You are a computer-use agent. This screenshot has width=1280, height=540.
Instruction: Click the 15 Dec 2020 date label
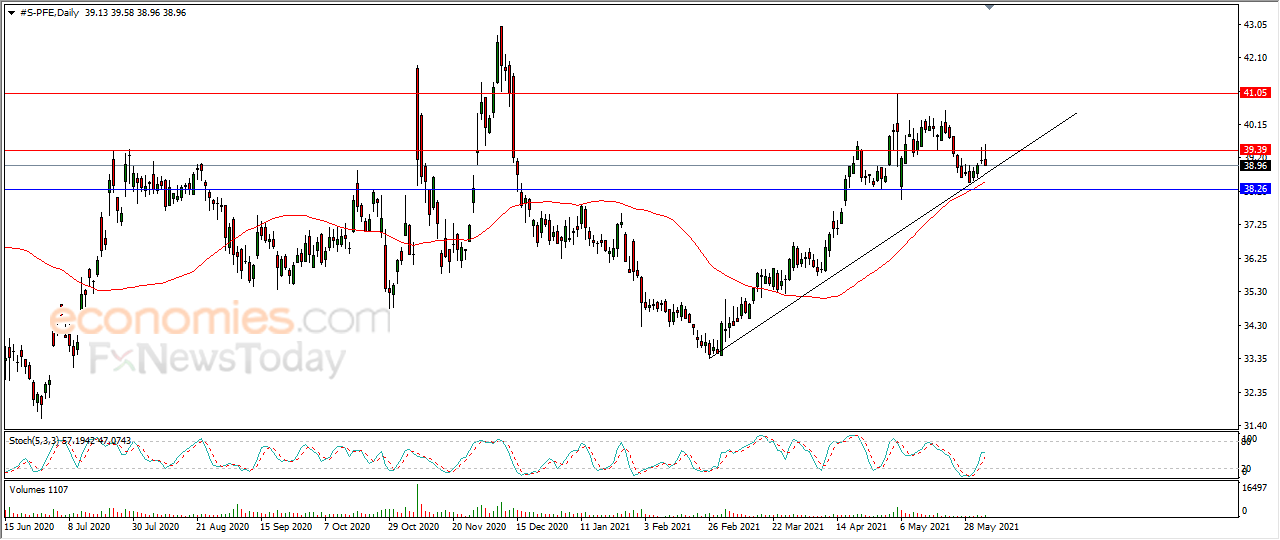coord(543,525)
